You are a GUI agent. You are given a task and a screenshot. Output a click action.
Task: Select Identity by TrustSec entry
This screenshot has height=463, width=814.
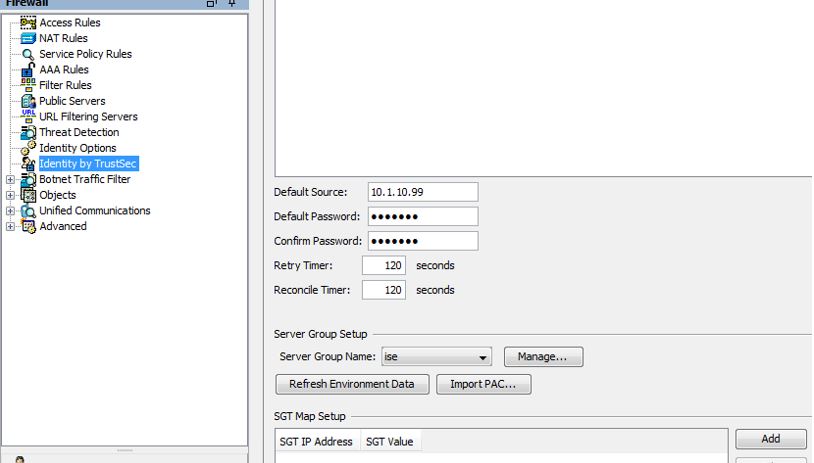tap(88, 164)
